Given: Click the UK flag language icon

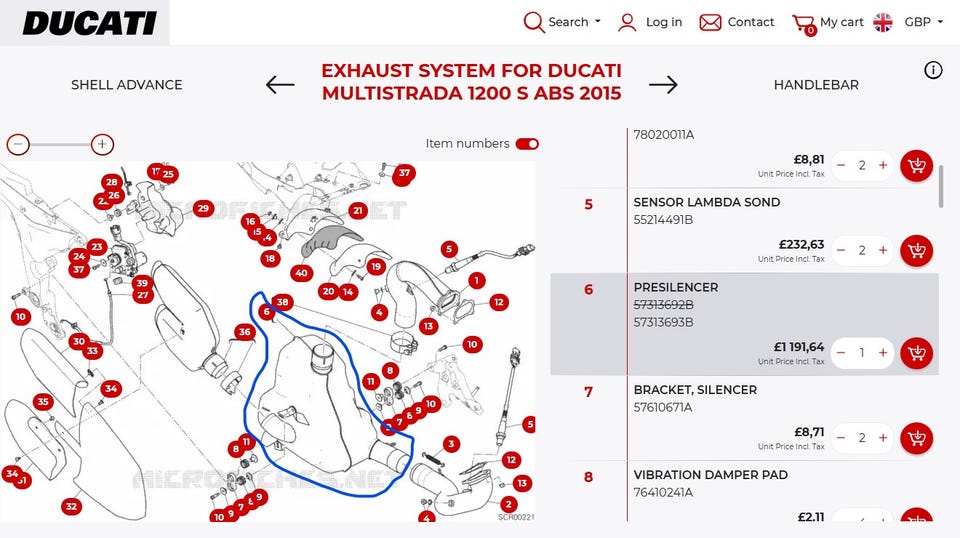Looking at the screenshot, I should coord(883,23).
